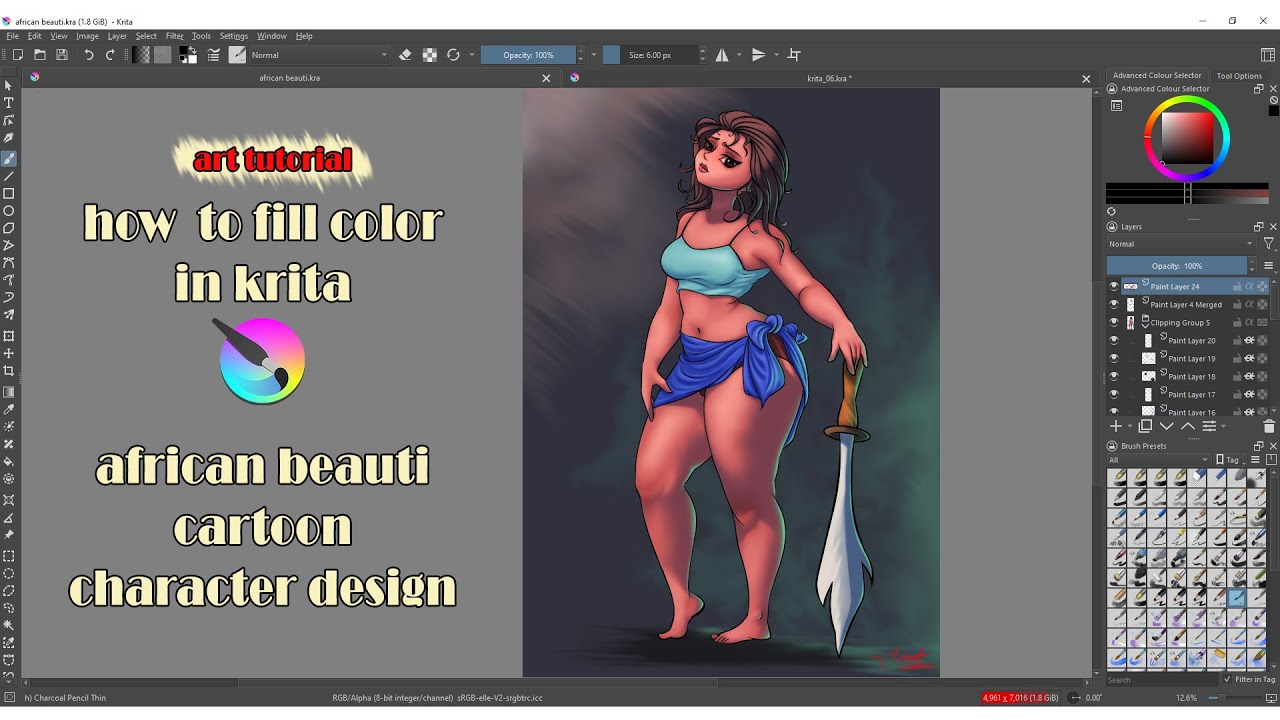Open the Layer menu
The width and height of the screenshot is (1280, 720).
(117, 36)
